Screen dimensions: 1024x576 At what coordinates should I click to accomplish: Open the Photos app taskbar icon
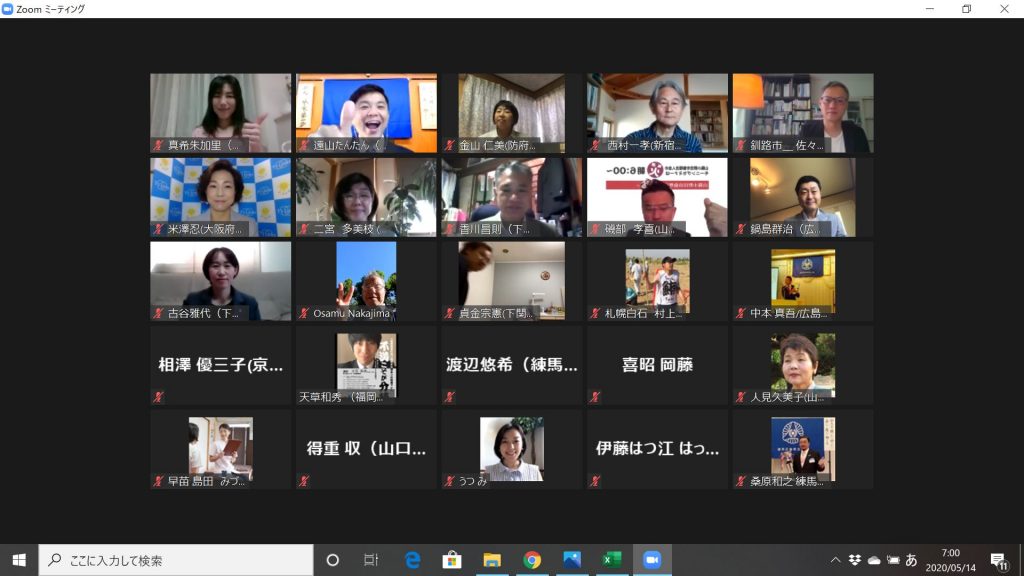572,560
